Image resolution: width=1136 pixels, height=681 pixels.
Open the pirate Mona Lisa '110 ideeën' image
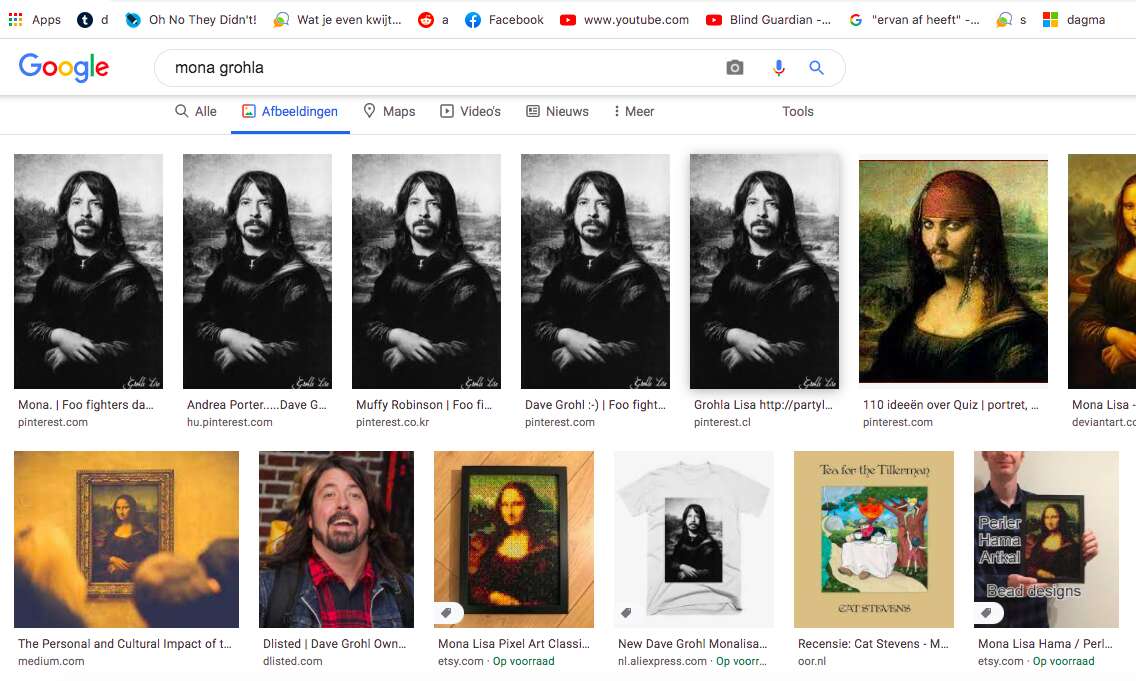tap(953, 271)
